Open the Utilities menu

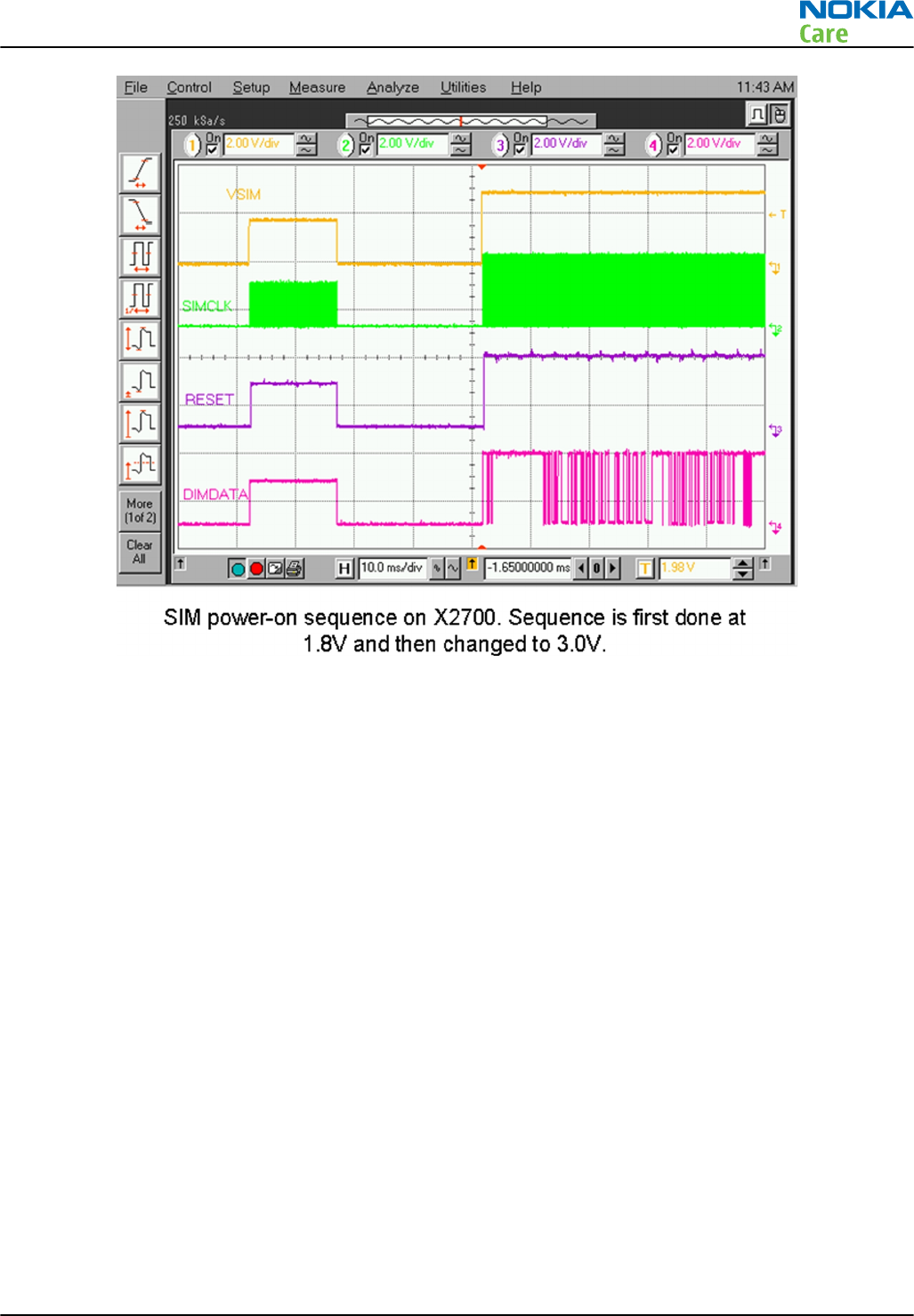463,87
